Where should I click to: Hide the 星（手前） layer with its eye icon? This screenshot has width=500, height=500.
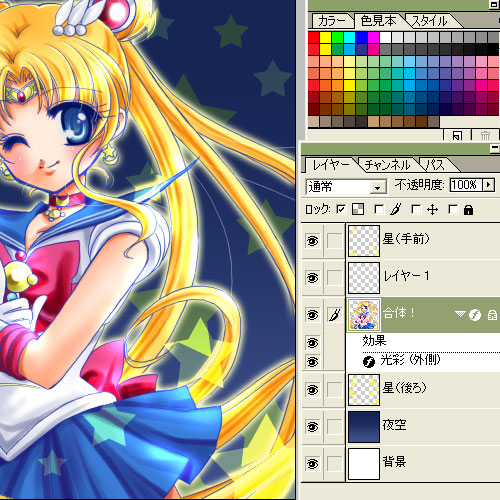point(312,240)
